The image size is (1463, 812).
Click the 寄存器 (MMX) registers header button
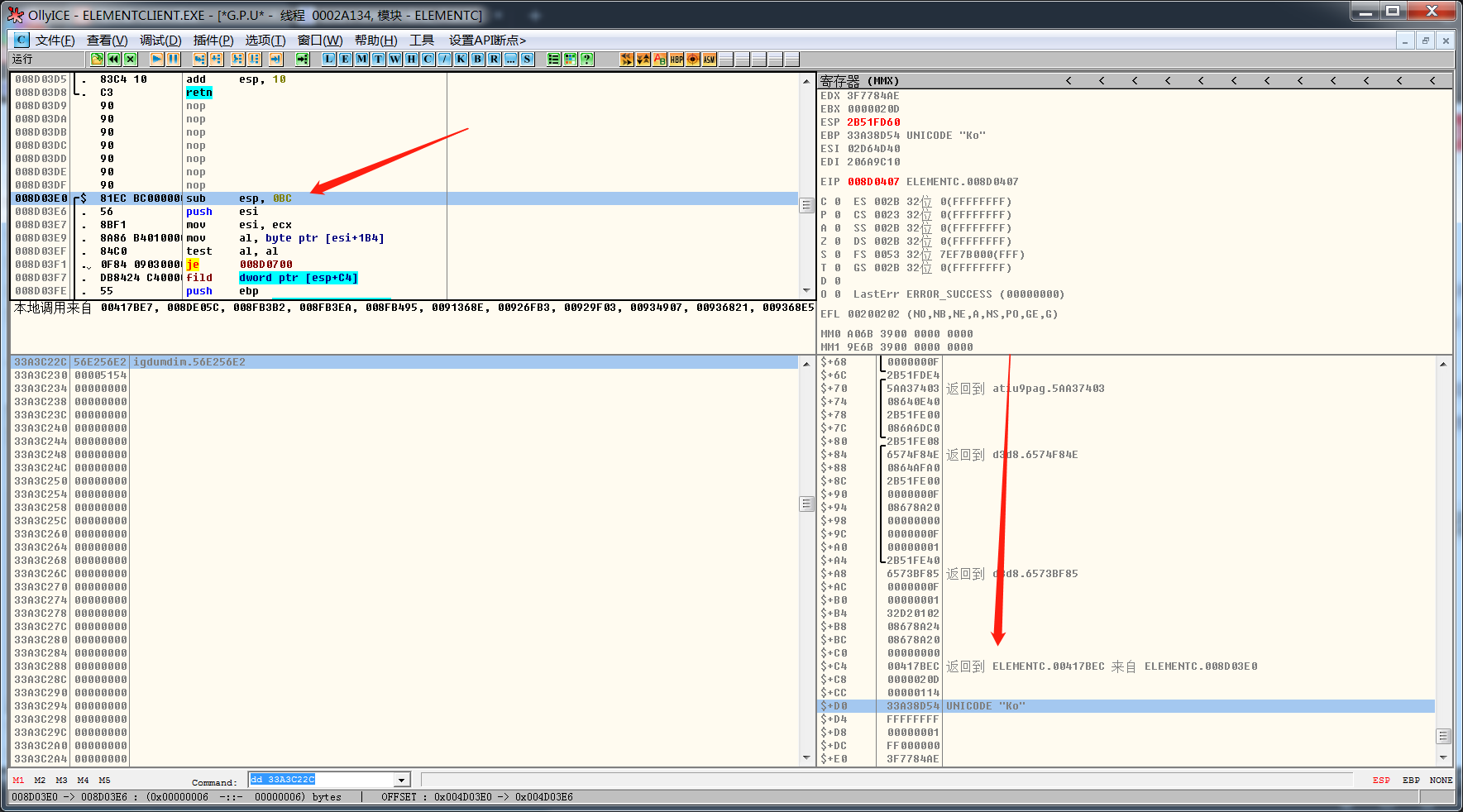(858, 80)
